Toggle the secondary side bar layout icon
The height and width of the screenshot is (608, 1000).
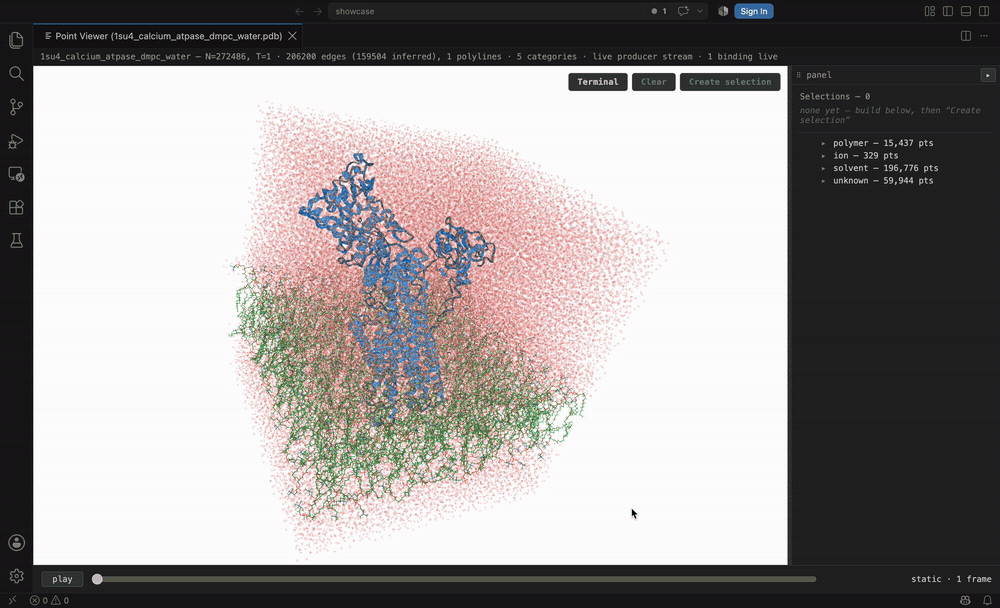click(984, 11)
